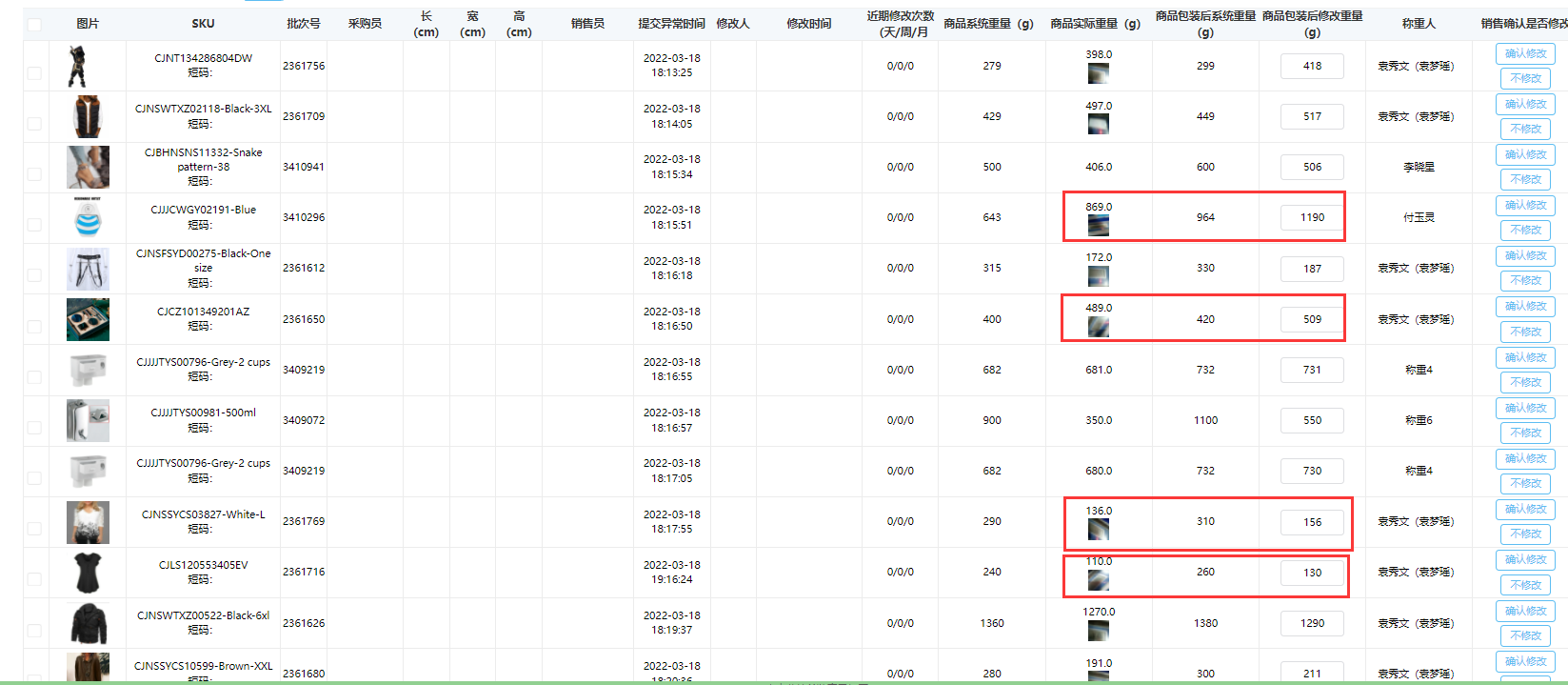This screenshot has width=1568, height=685.
Task: View the Snake pattern-38 shoe image
Action: (88, 167)
